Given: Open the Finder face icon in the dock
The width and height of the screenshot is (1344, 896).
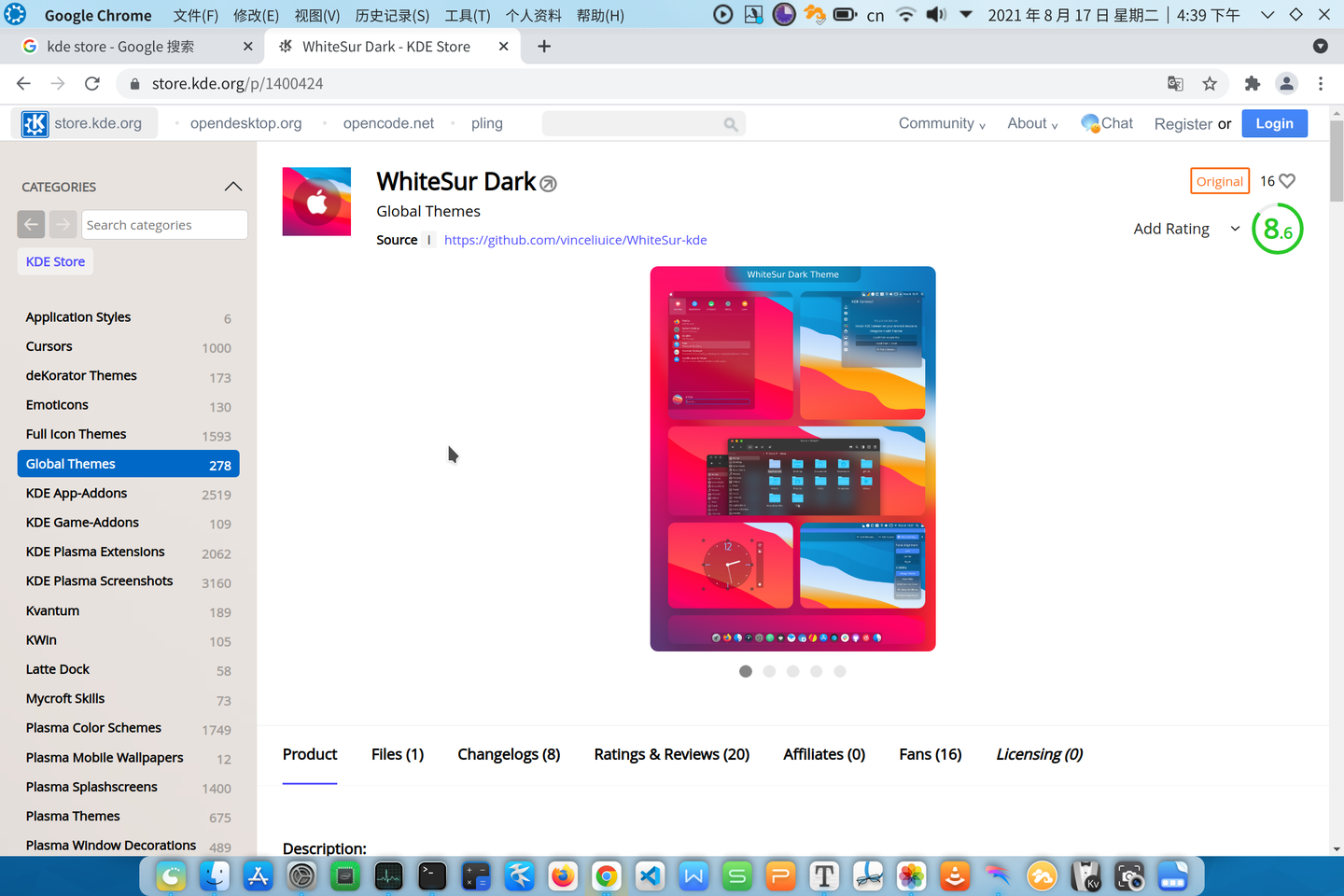Looking at the screenshot, I should 215,875.
